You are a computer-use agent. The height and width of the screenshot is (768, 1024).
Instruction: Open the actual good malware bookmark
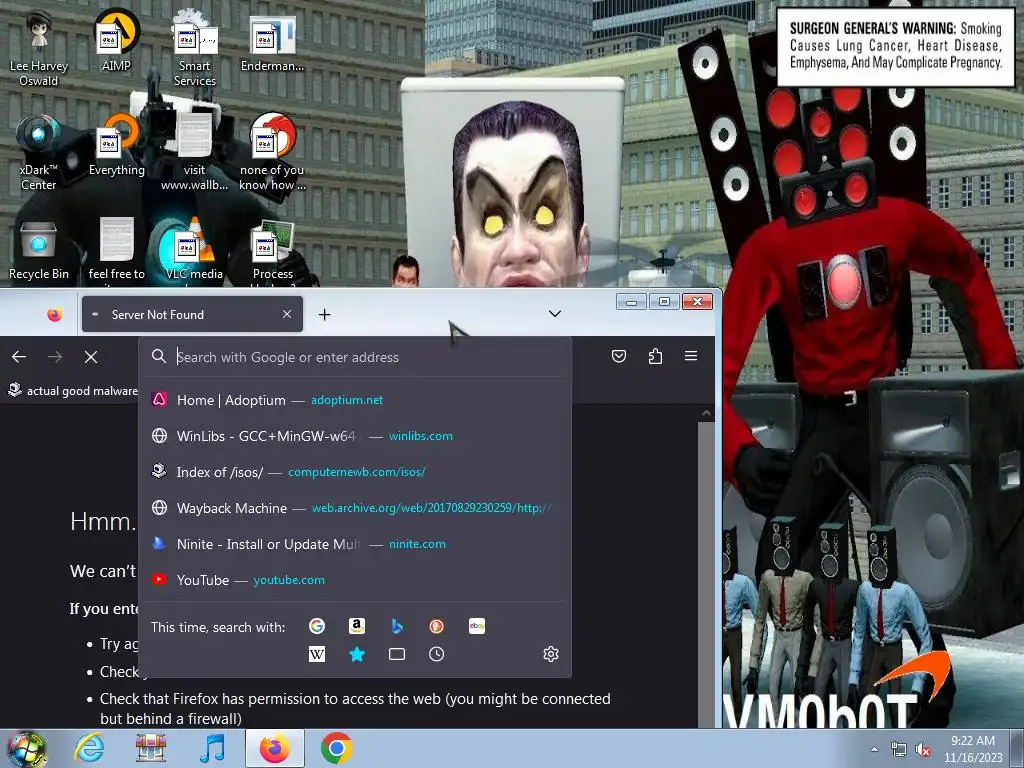click(72, 391)
